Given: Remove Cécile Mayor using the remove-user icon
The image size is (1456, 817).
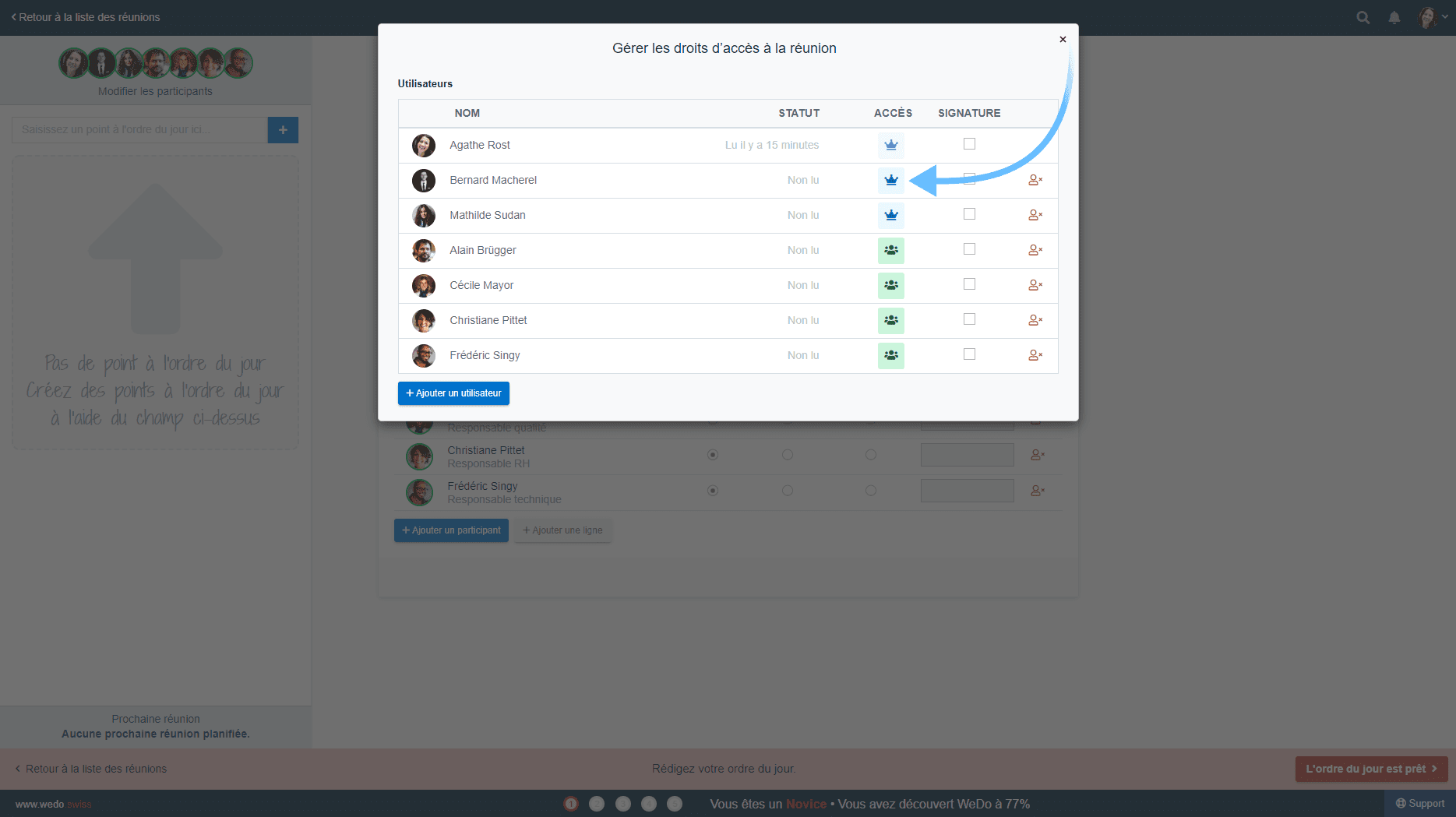Looking at the screenshot, I should click(x=1035, y=286).
